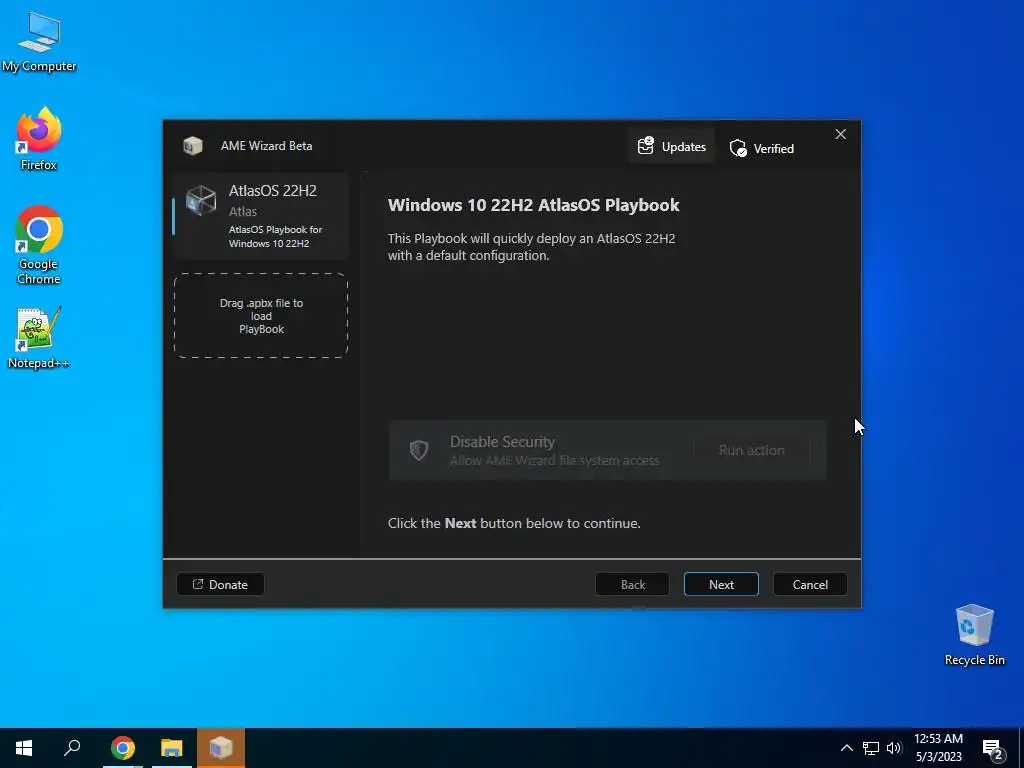Click the Drag .apbx file drop area
This screenshot has height=768, width=1024.
tap(261, 315)
